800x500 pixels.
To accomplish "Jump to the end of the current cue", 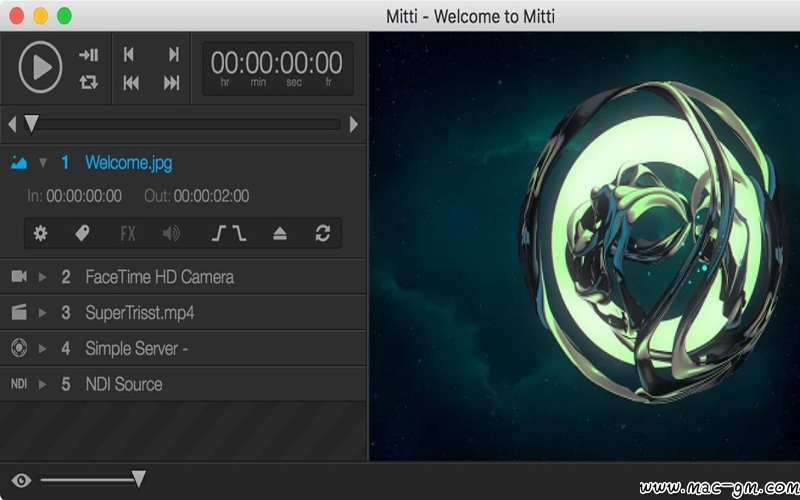I will [x=174, y=55].
